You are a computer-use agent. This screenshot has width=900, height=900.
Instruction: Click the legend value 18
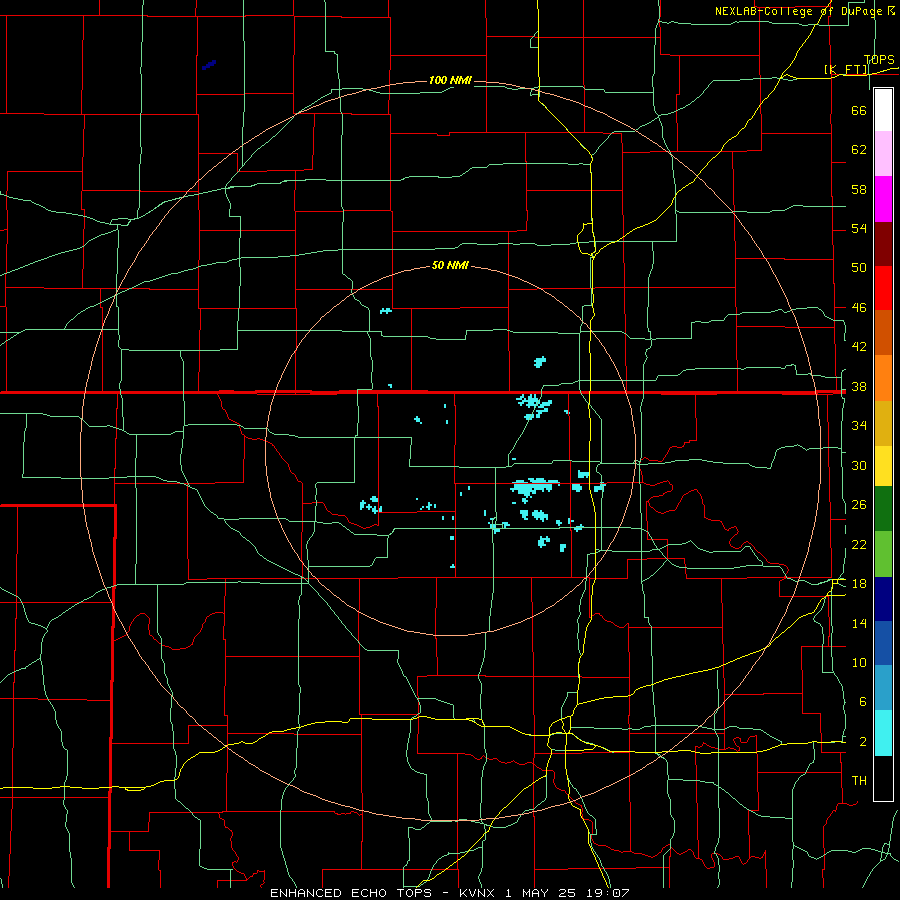[859, 584]
